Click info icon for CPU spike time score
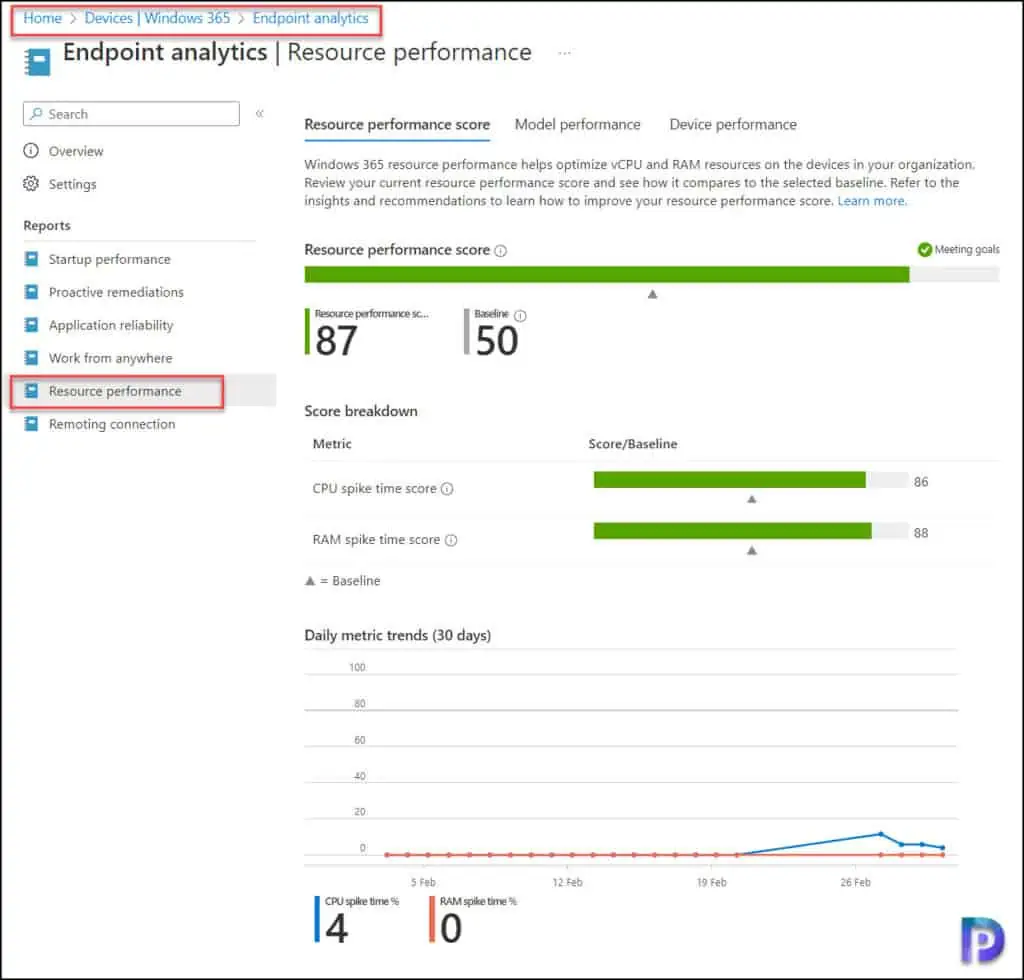Screen dimensions: 1024x980 tap(447, 488)
